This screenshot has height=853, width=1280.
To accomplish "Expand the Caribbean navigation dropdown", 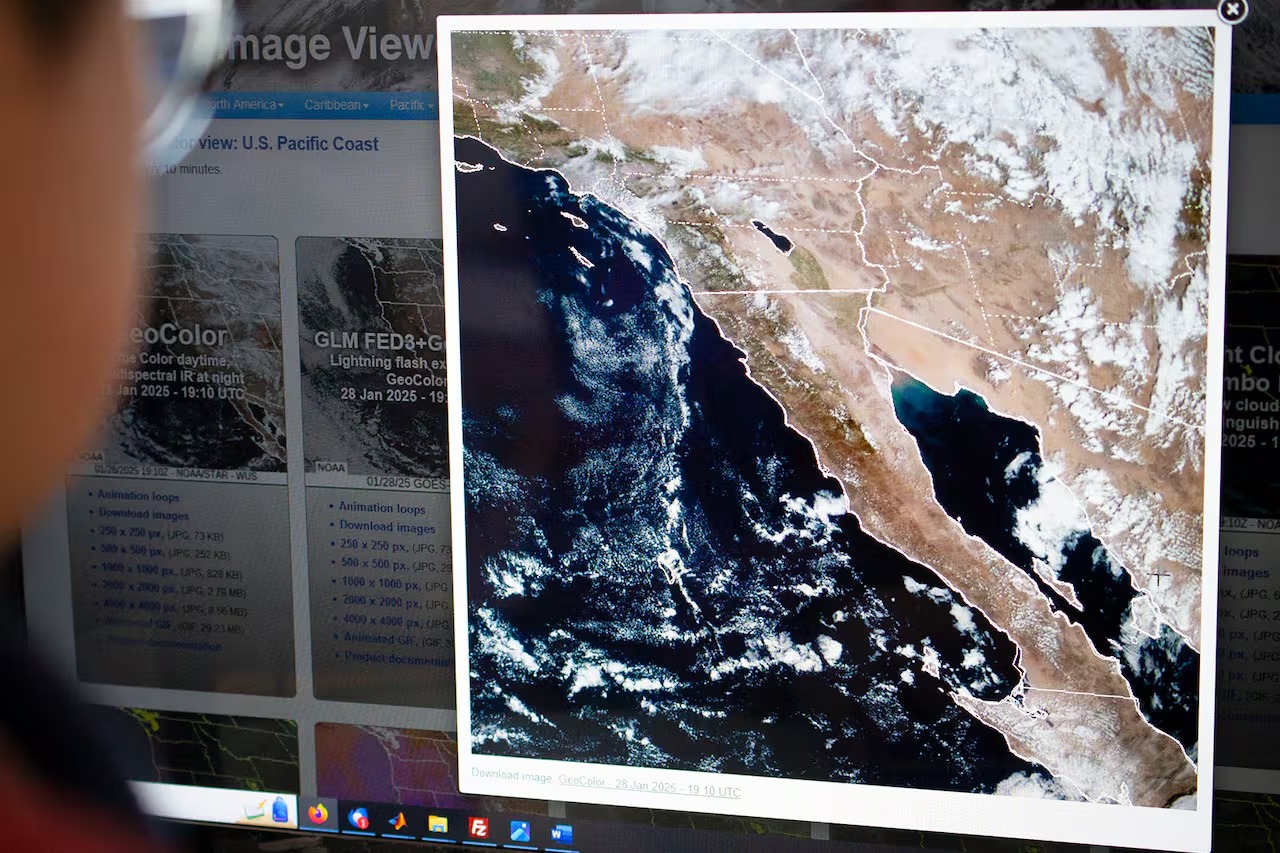I will (336, 105).
